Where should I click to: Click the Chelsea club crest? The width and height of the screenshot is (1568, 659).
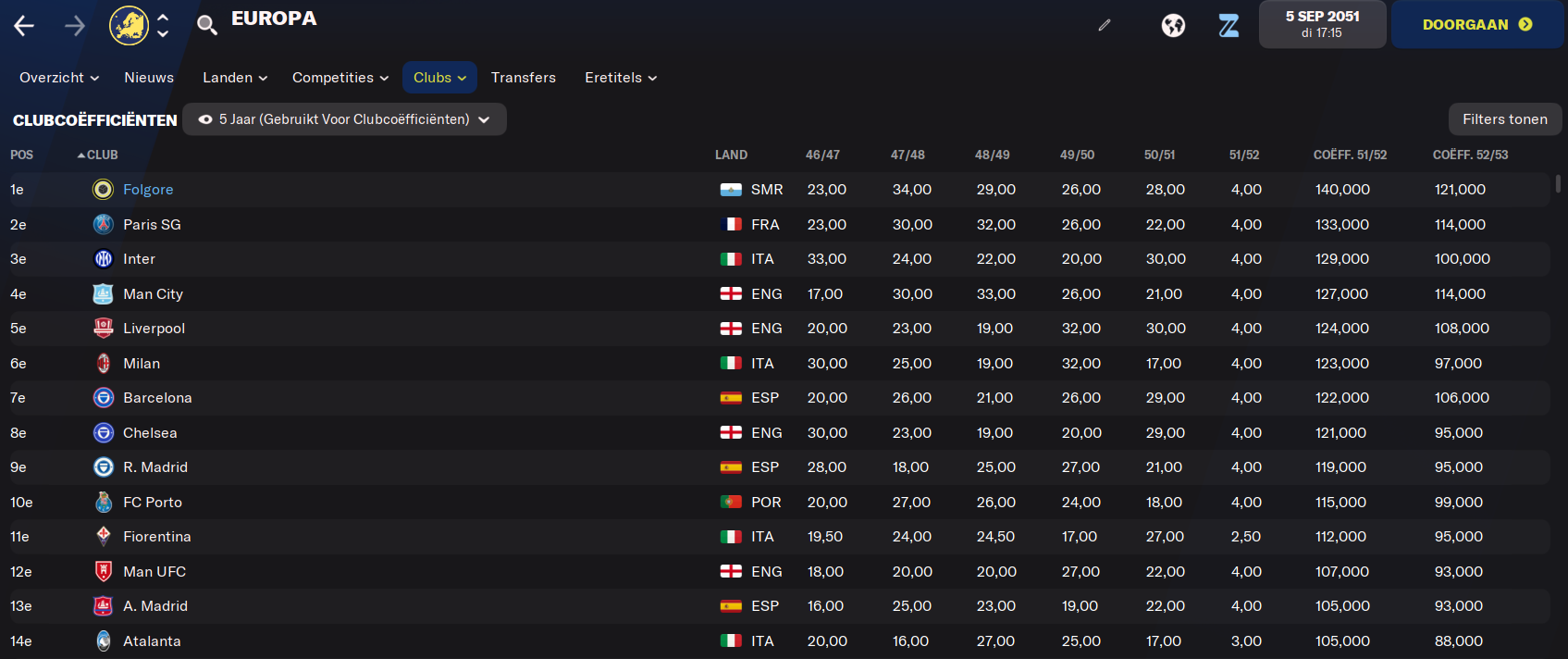pos(103,432)
